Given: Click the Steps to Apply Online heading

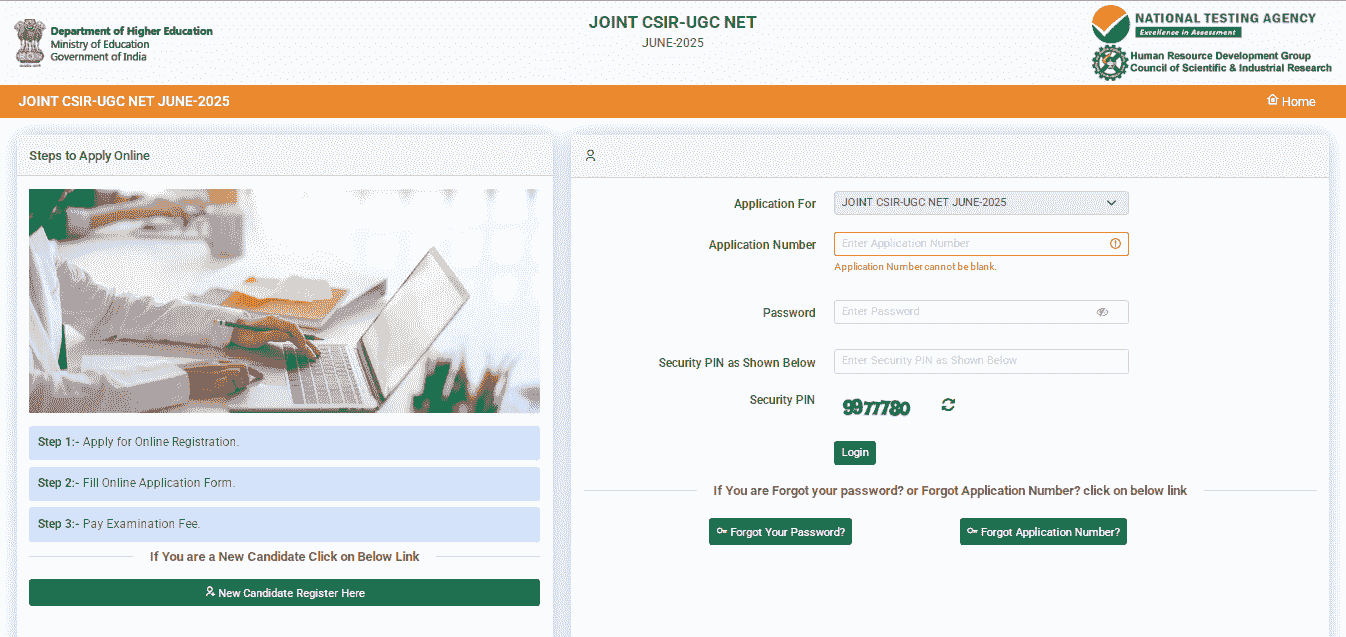Looking at the screenshot, I should pyautogui.click(x=89, y=156).
